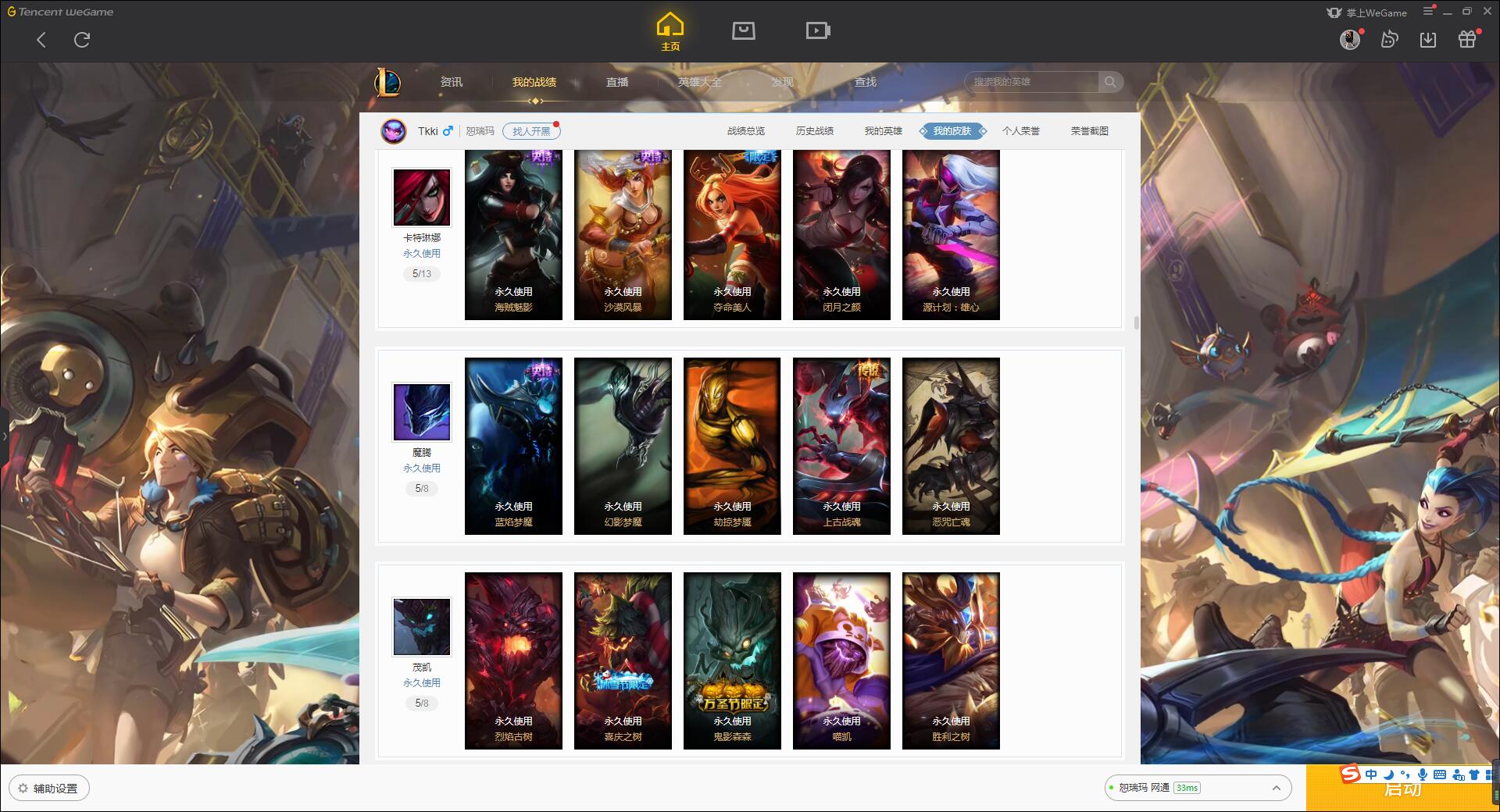Open the 沙漠风暴 skin card
This screenshot has height=812, width=1500.
click(623, 234)
